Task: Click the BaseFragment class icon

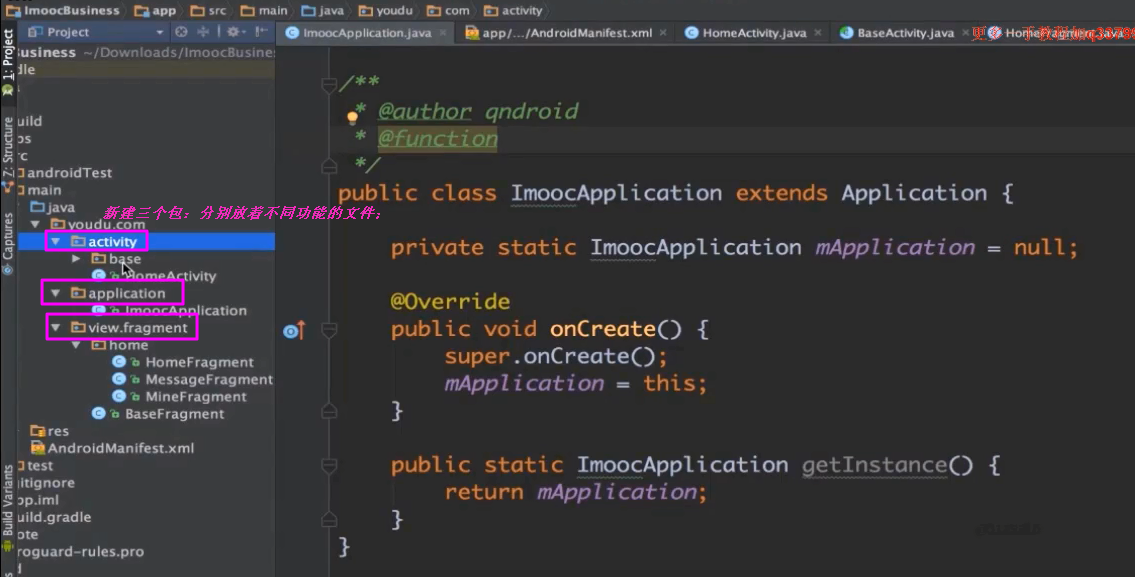Action: pos(98,414)
